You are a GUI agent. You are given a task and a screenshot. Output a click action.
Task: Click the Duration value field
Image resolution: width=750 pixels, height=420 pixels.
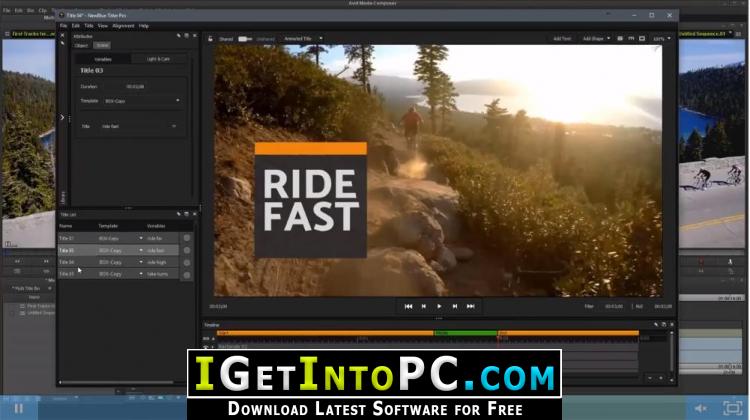click(x=135, y=87)
